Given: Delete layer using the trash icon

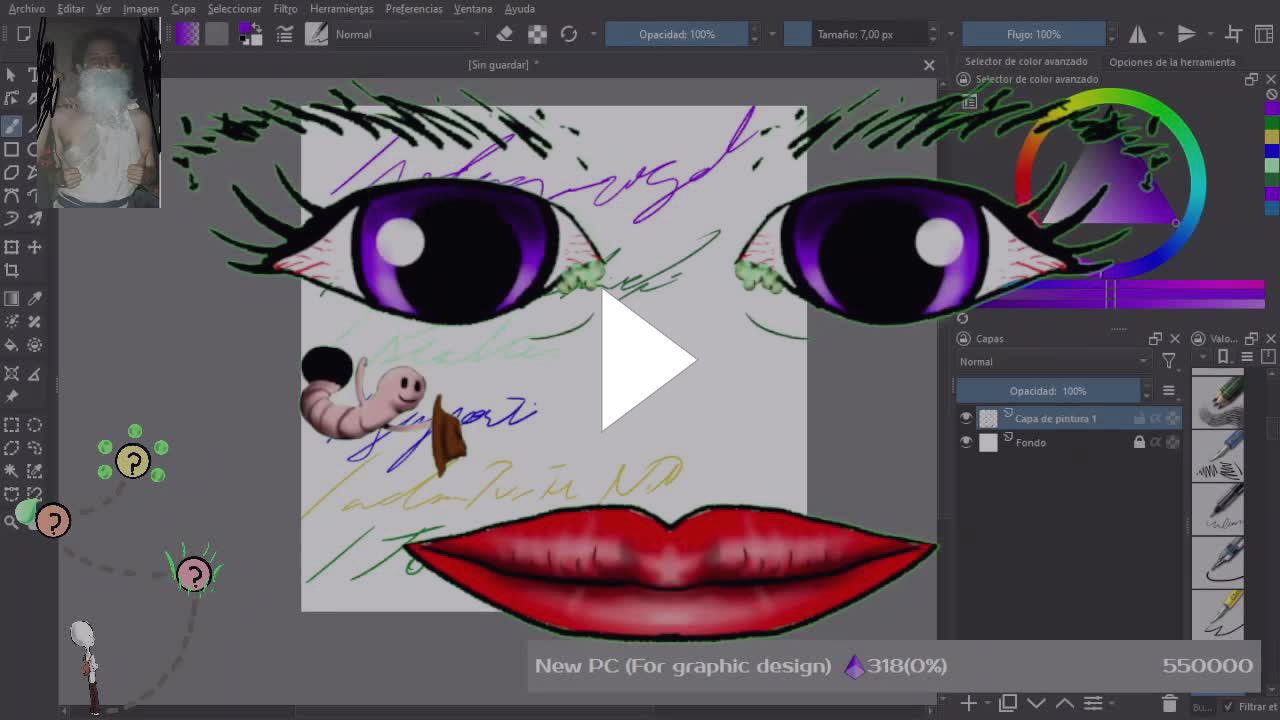Looking at the screenshot, I should (1169, 703).
